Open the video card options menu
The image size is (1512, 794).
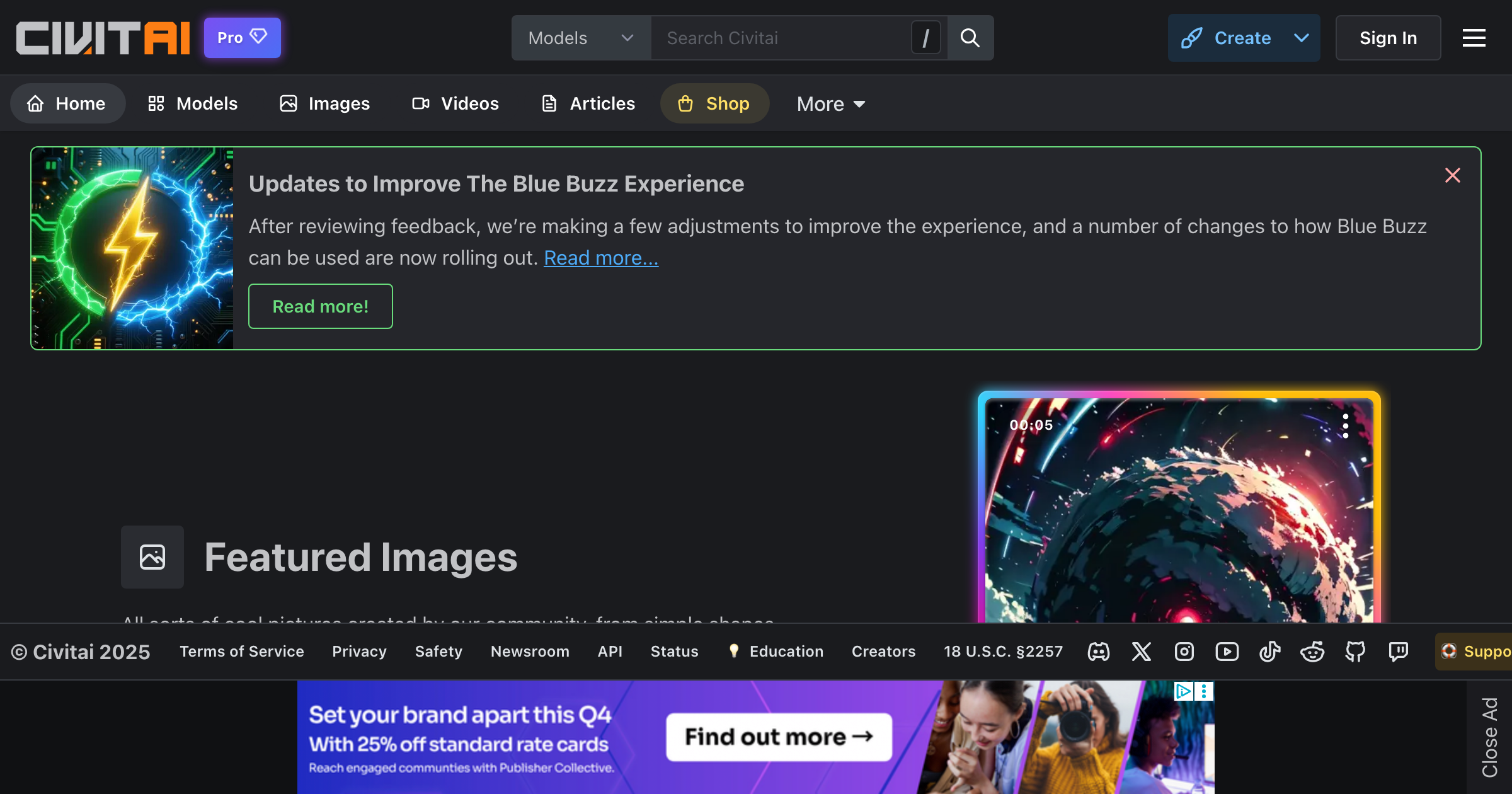1346,426
